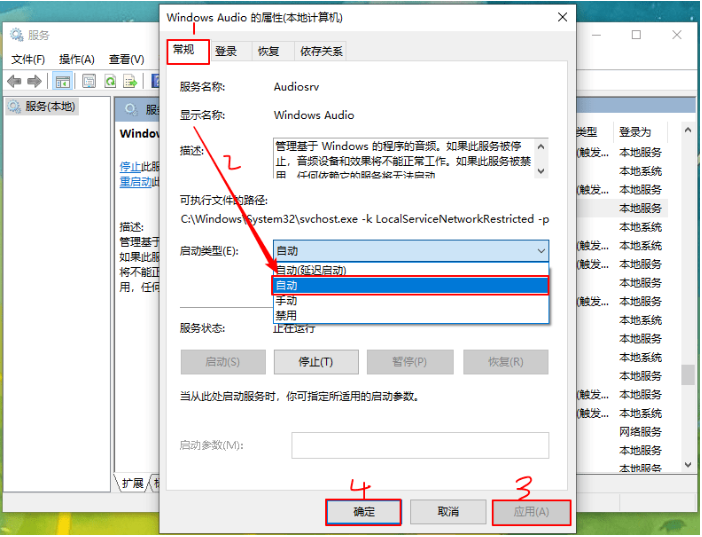Click the forward arrow toolbar icon
This screenshot has width=702, height=537.
coord(34,82)
